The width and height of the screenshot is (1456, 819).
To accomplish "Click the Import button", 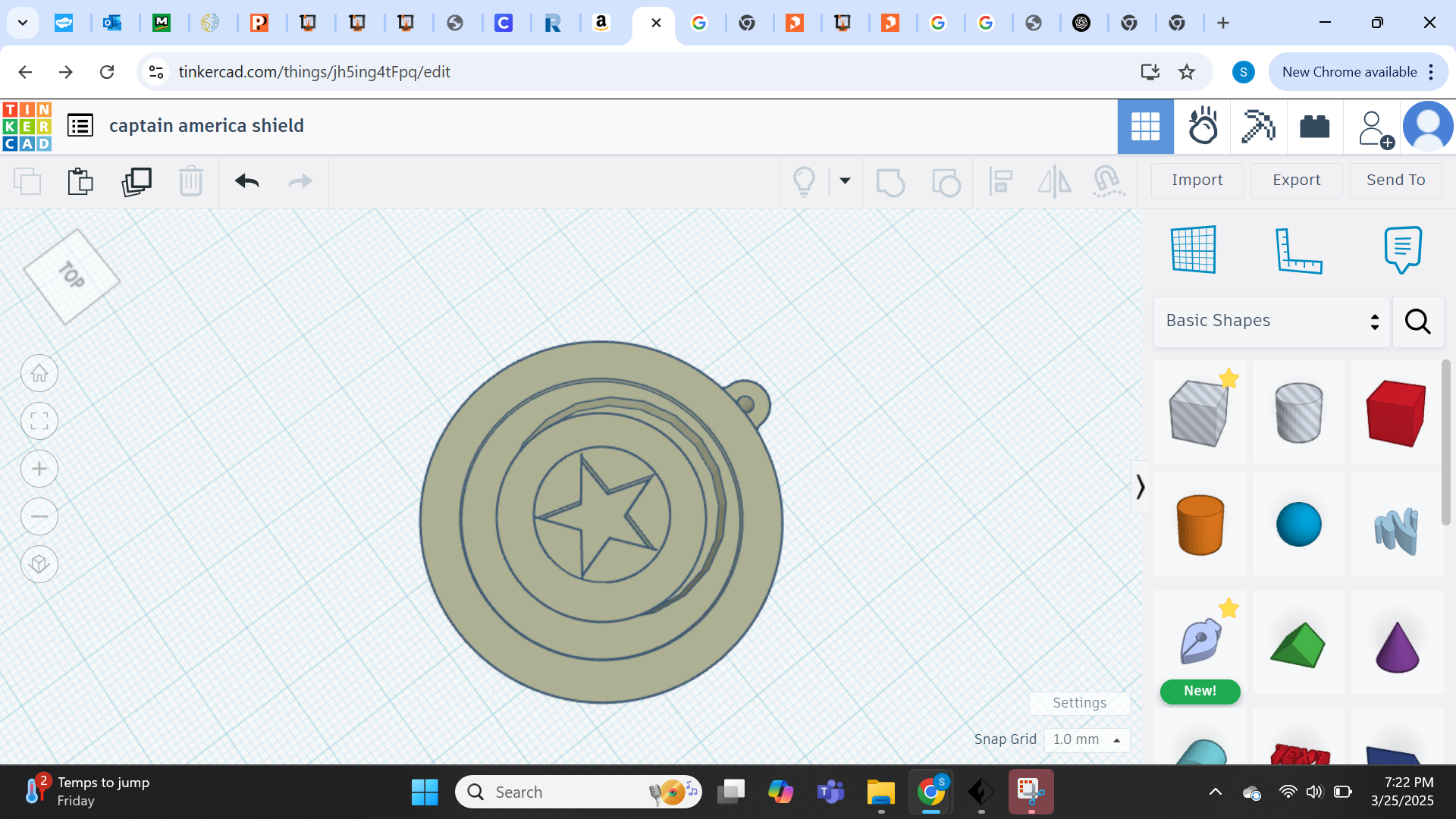I will [1197, 180].
